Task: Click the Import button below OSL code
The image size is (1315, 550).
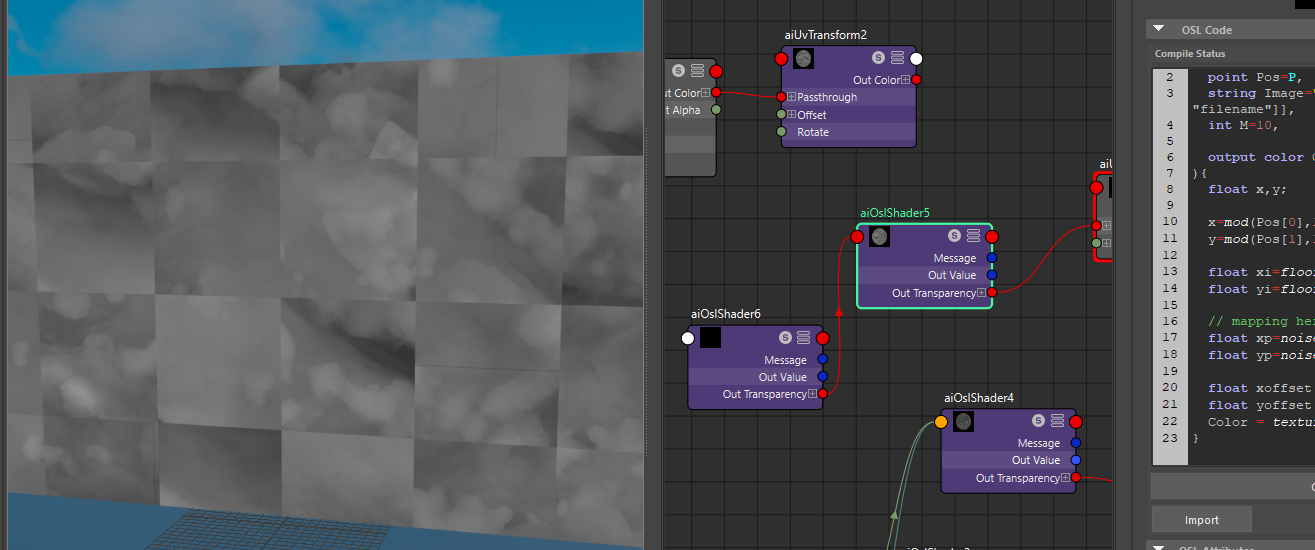Action: [1202, 520]
